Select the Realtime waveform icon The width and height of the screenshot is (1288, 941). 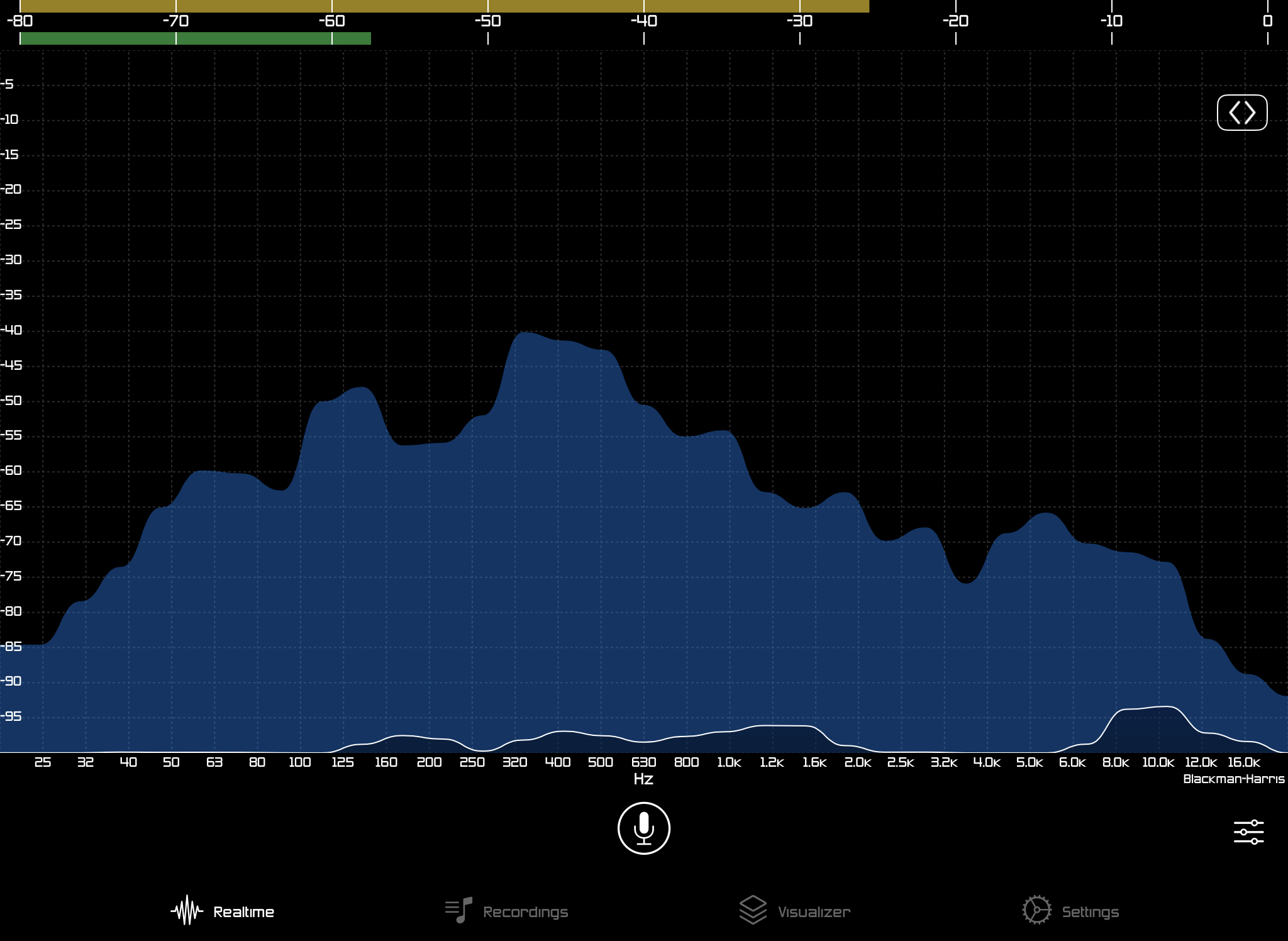pos(187,910)
